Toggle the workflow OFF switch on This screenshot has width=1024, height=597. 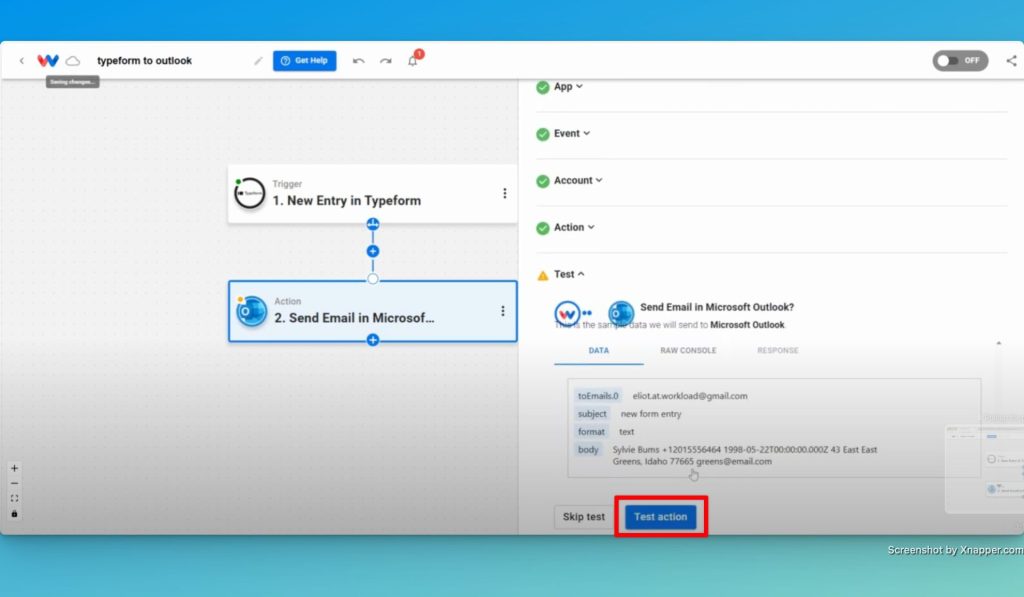960,61
